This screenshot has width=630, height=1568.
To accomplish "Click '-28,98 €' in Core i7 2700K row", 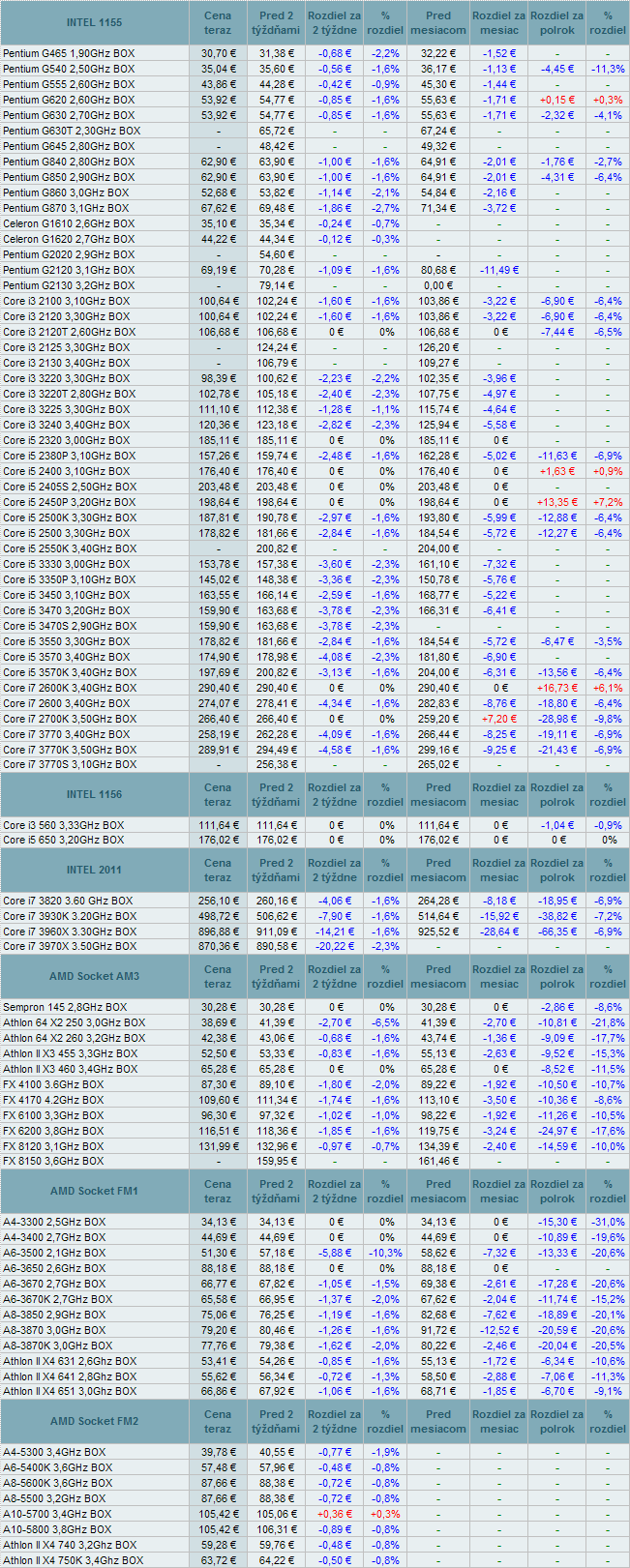I will pyautogui.click(x=557, y=719).
